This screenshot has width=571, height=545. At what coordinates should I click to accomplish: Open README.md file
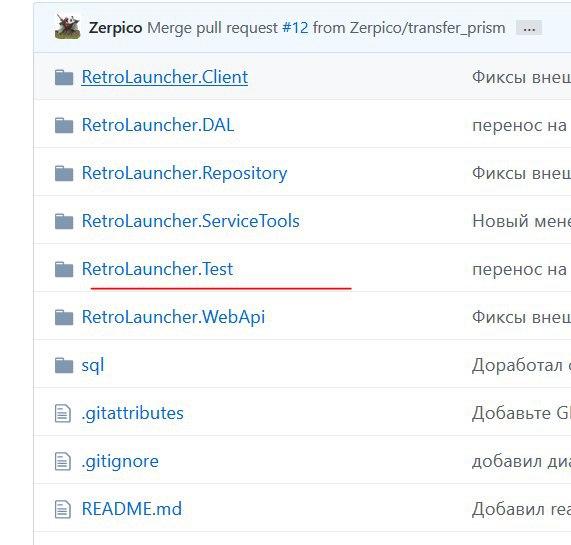(132, 509)
